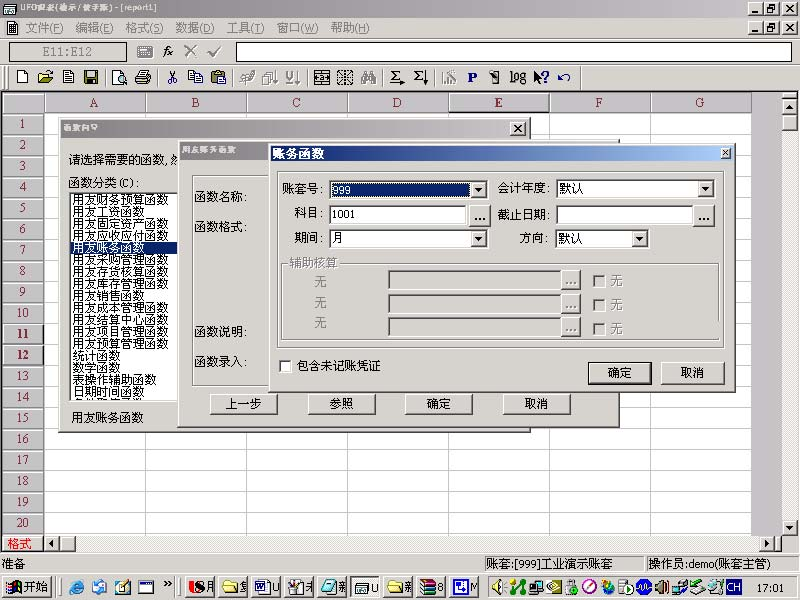Toggle third 无 checkbox in 辅助核算

coord(599,329)
